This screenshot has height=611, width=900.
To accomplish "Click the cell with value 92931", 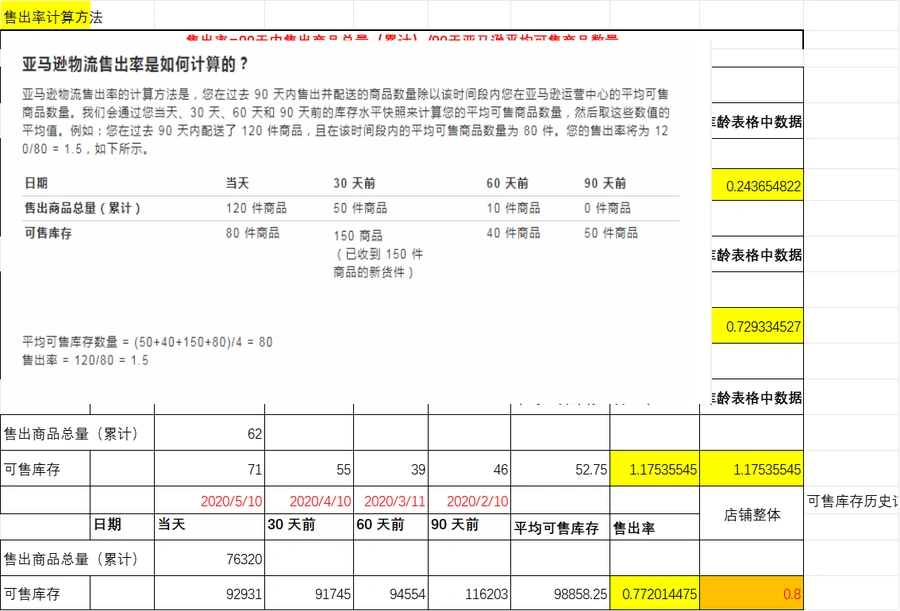I will 210,593.
